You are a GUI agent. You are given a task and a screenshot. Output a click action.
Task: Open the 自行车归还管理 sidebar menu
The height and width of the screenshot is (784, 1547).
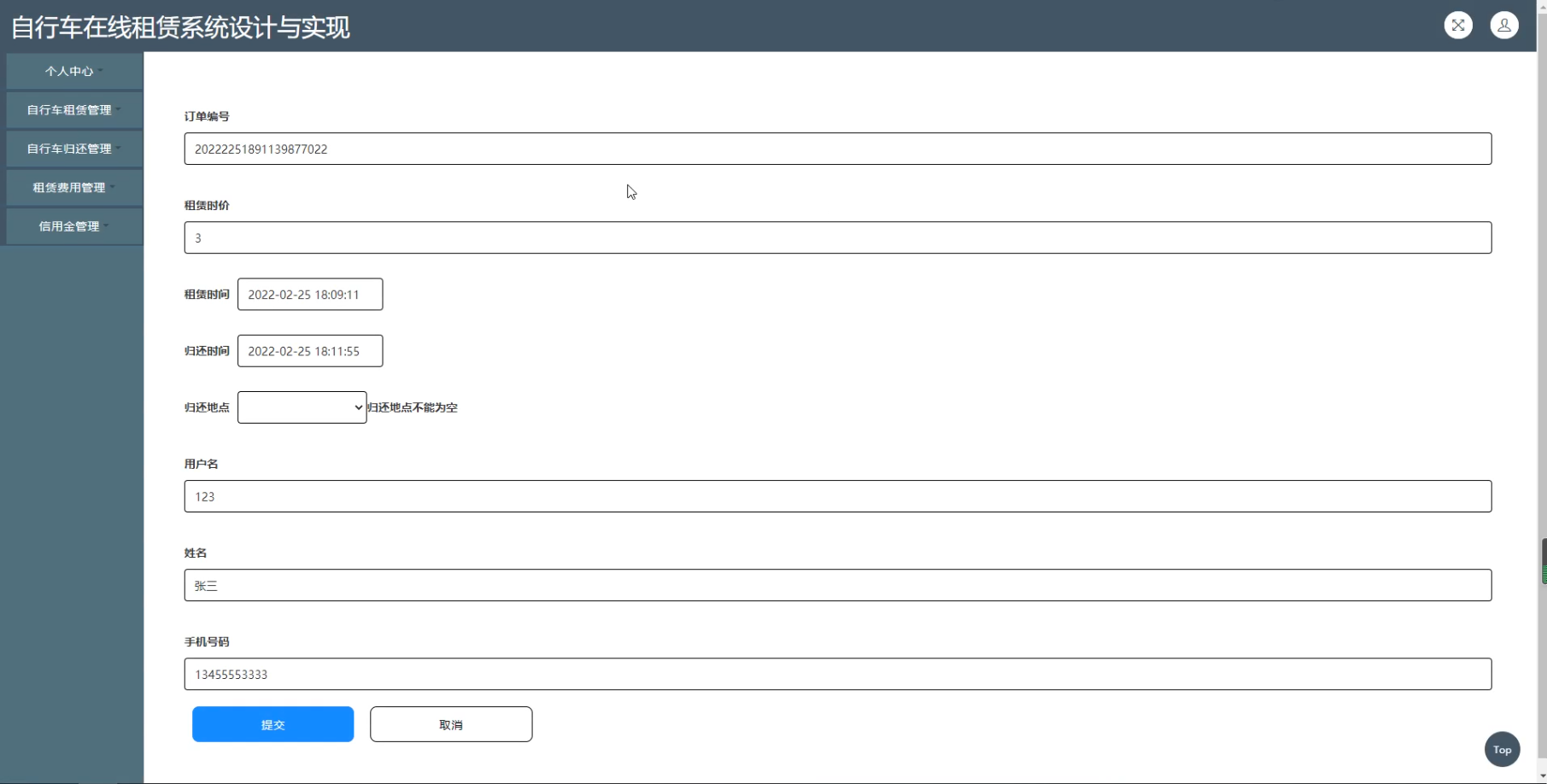(x=74, y=149)
